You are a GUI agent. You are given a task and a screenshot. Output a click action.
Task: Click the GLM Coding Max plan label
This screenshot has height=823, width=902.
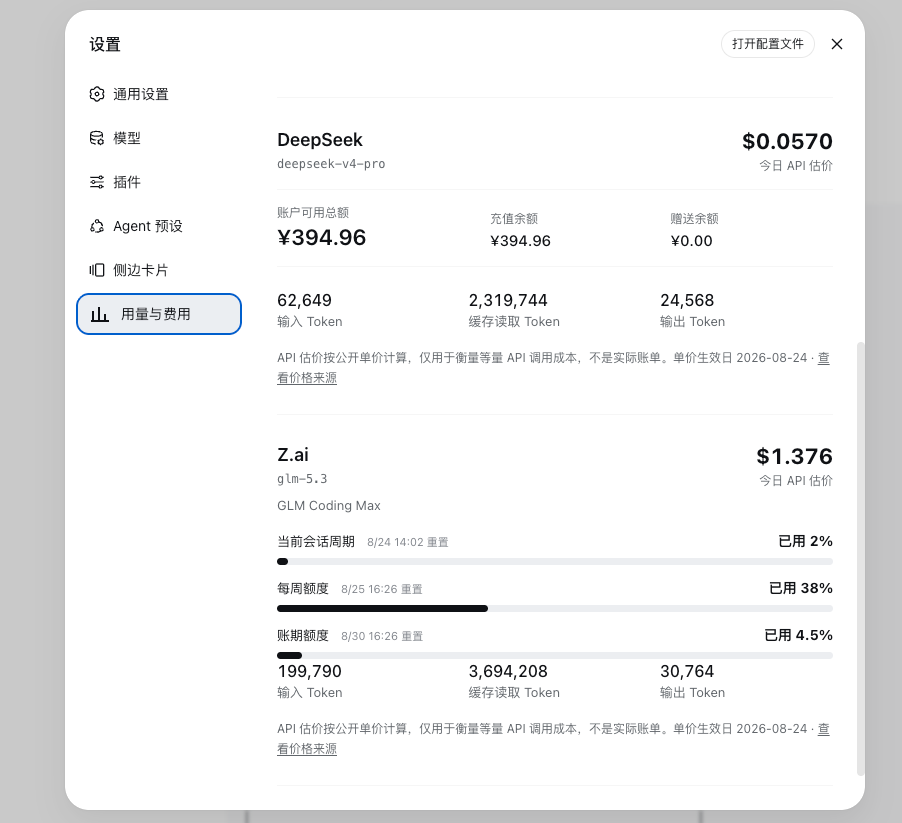pyautogui.click(x=328, y=506)
